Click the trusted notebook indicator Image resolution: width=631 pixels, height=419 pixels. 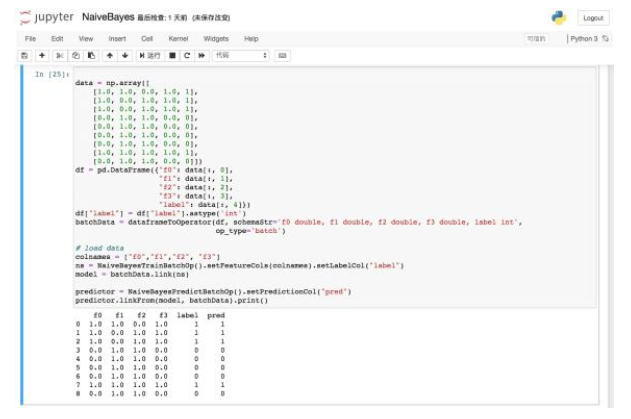click(536, 39)
